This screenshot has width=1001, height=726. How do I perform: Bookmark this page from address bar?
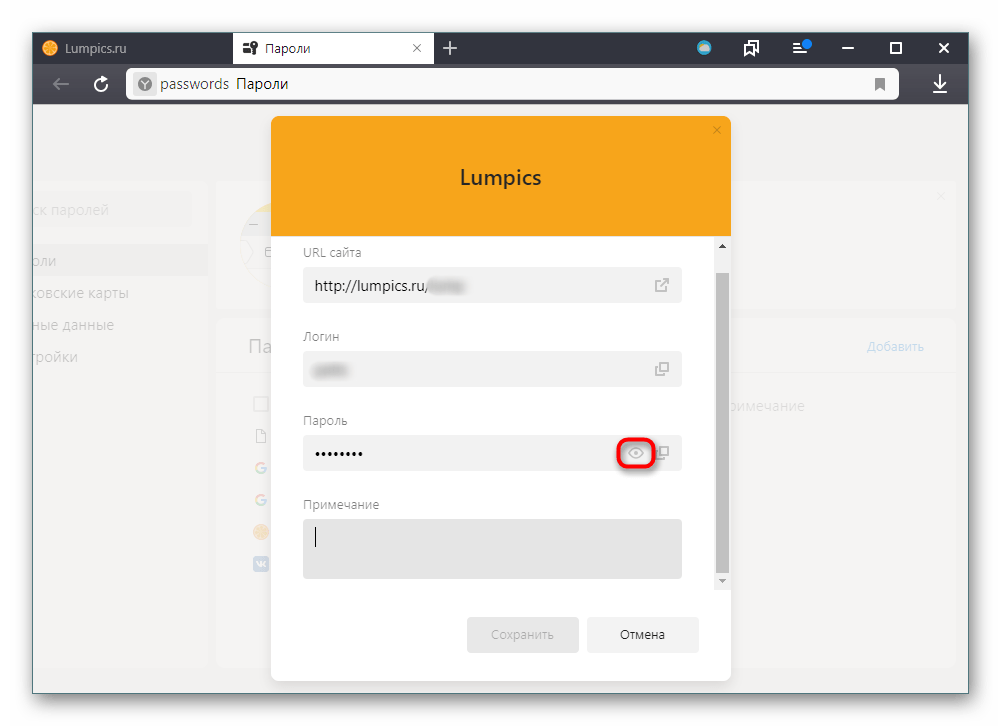click(x=880, y=85)
